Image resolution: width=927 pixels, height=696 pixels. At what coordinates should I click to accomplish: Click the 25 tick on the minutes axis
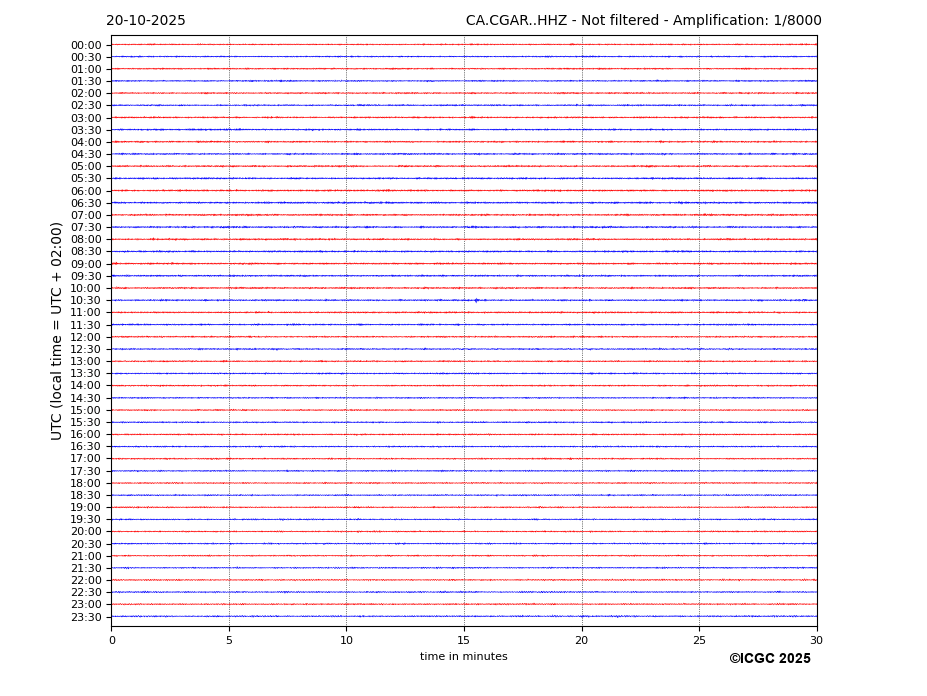click(699, 640)
